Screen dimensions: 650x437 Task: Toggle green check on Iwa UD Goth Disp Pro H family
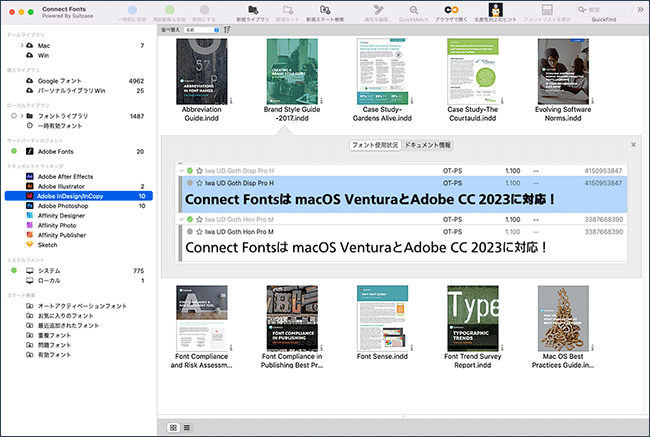[190, 171]
